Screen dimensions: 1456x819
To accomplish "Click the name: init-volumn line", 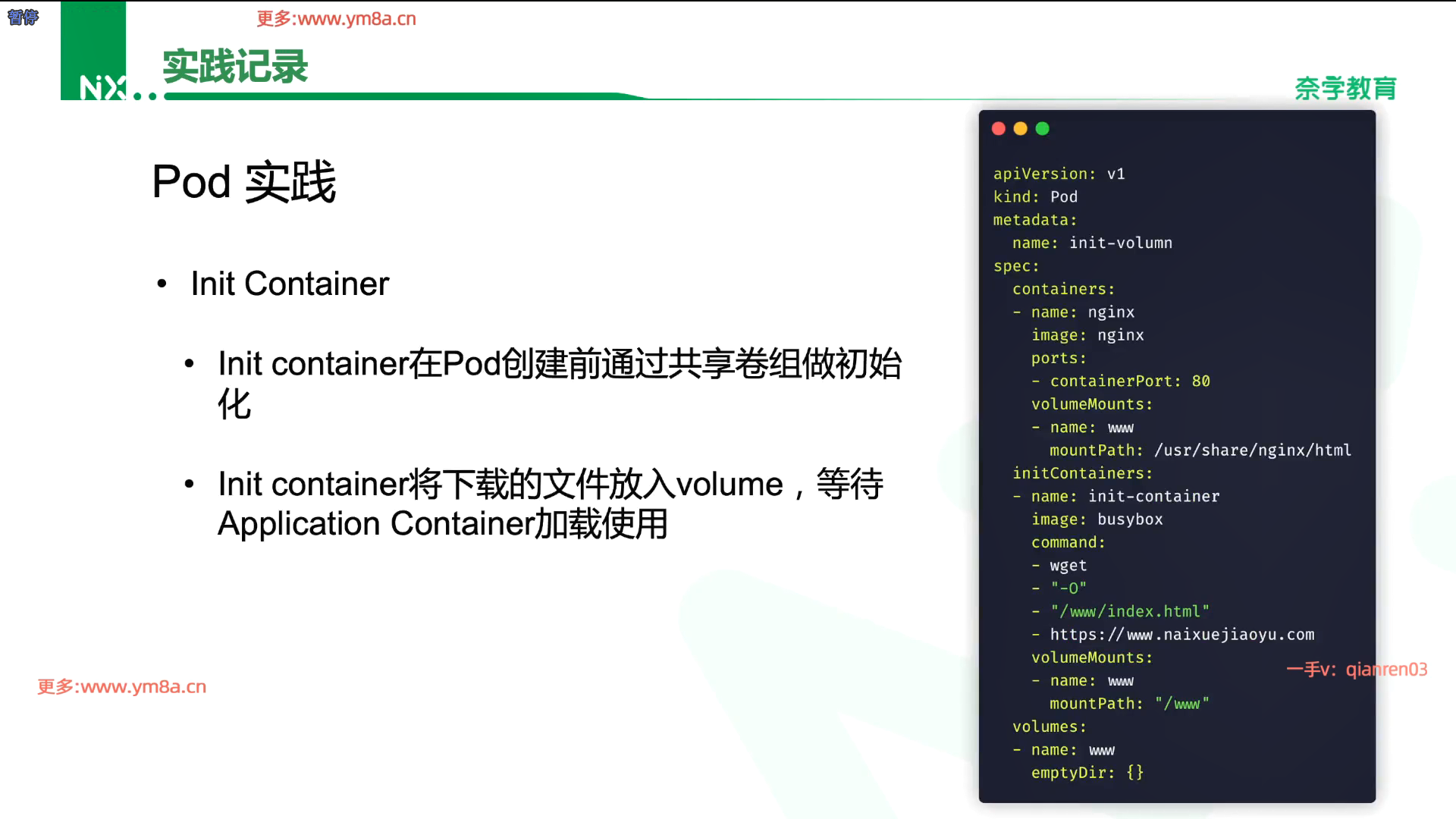I will tap(1092, 243).
